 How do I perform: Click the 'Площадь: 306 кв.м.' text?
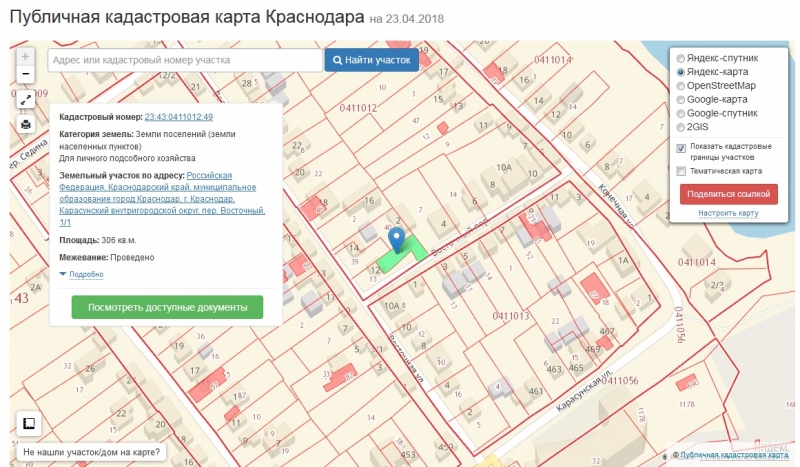(x=97, y=240)
